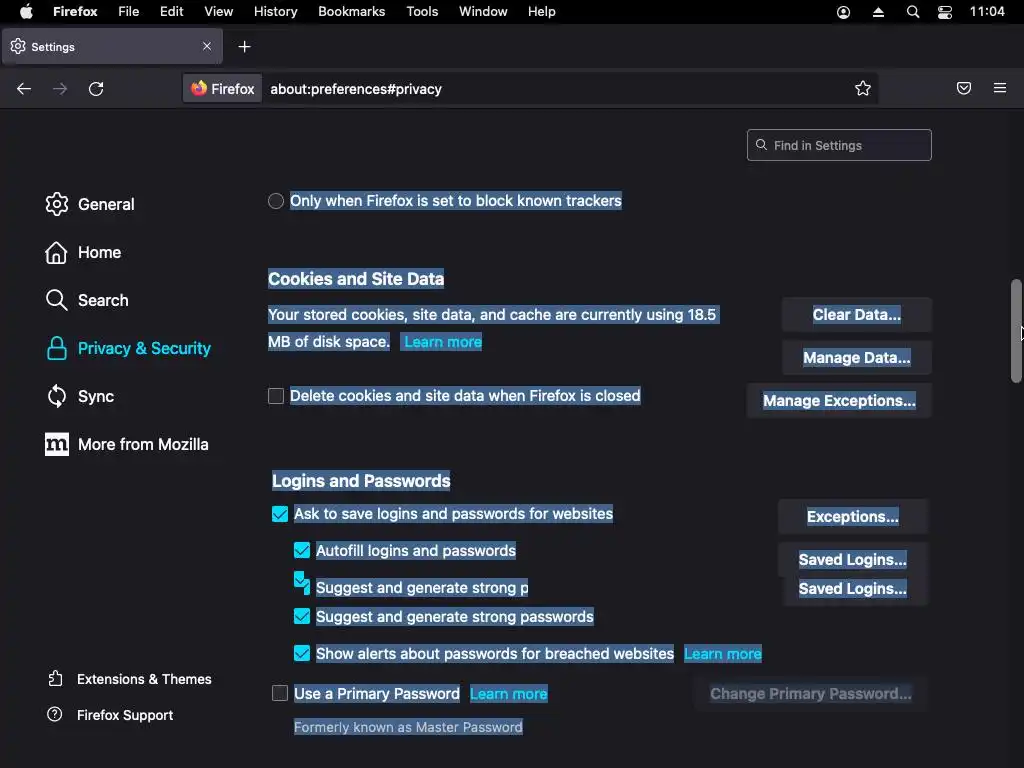Enable Use a Primary Password checkbox
This screenshot has width=1024, height=768.
point(280,694)
